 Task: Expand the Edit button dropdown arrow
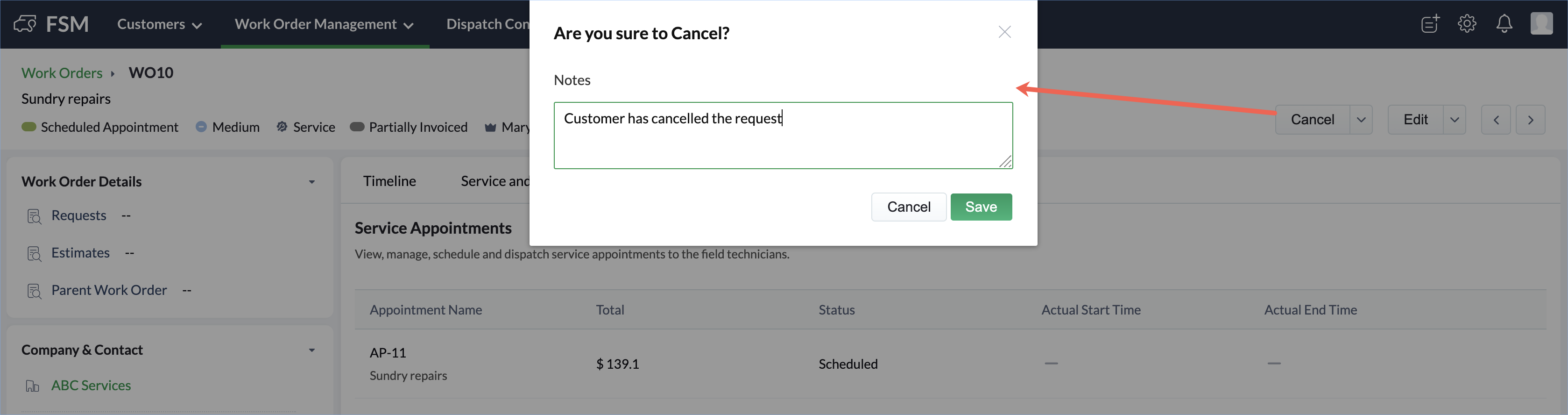tap(1454, 120)
